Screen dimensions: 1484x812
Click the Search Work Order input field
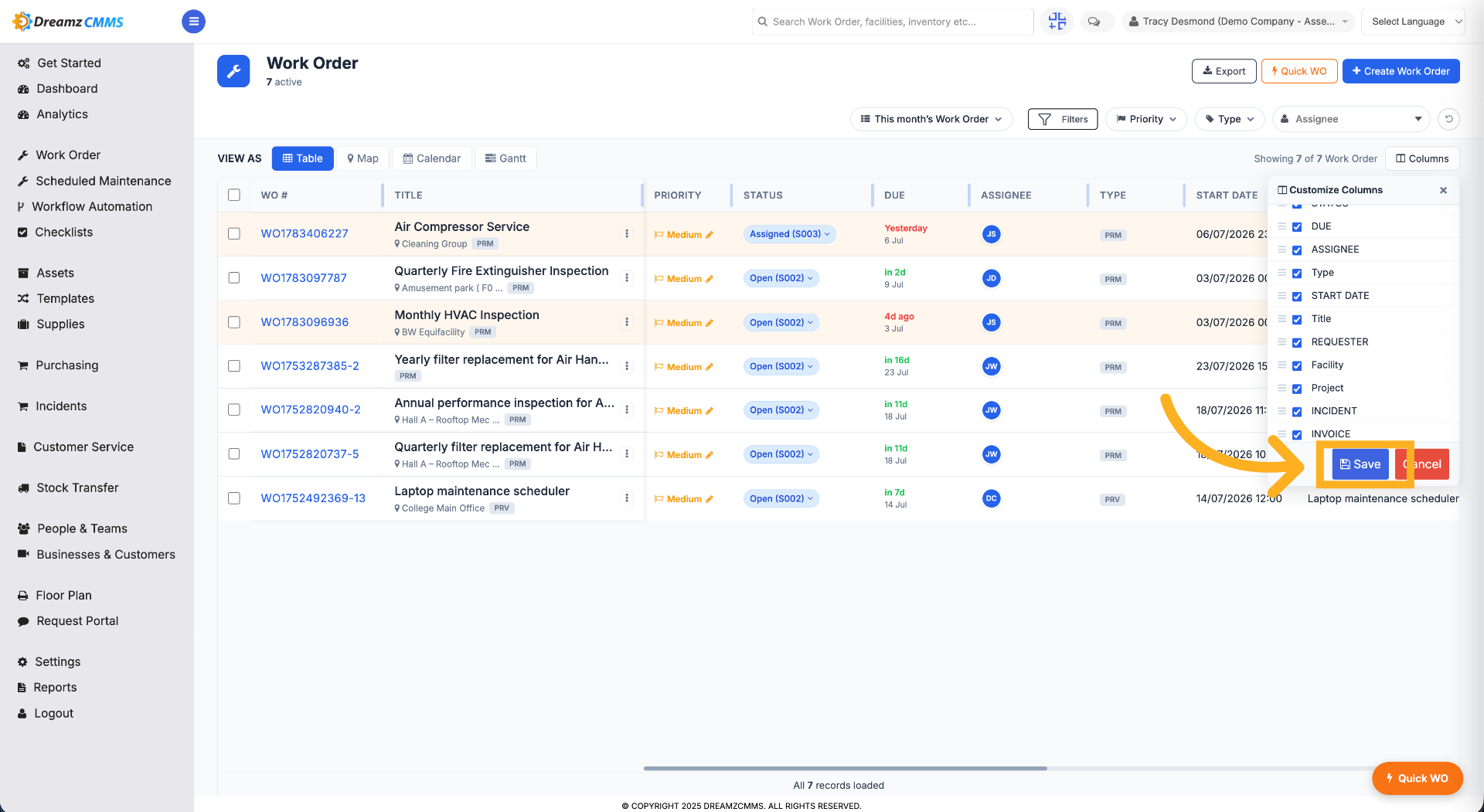pyautogui.click(x=893, y=22)
